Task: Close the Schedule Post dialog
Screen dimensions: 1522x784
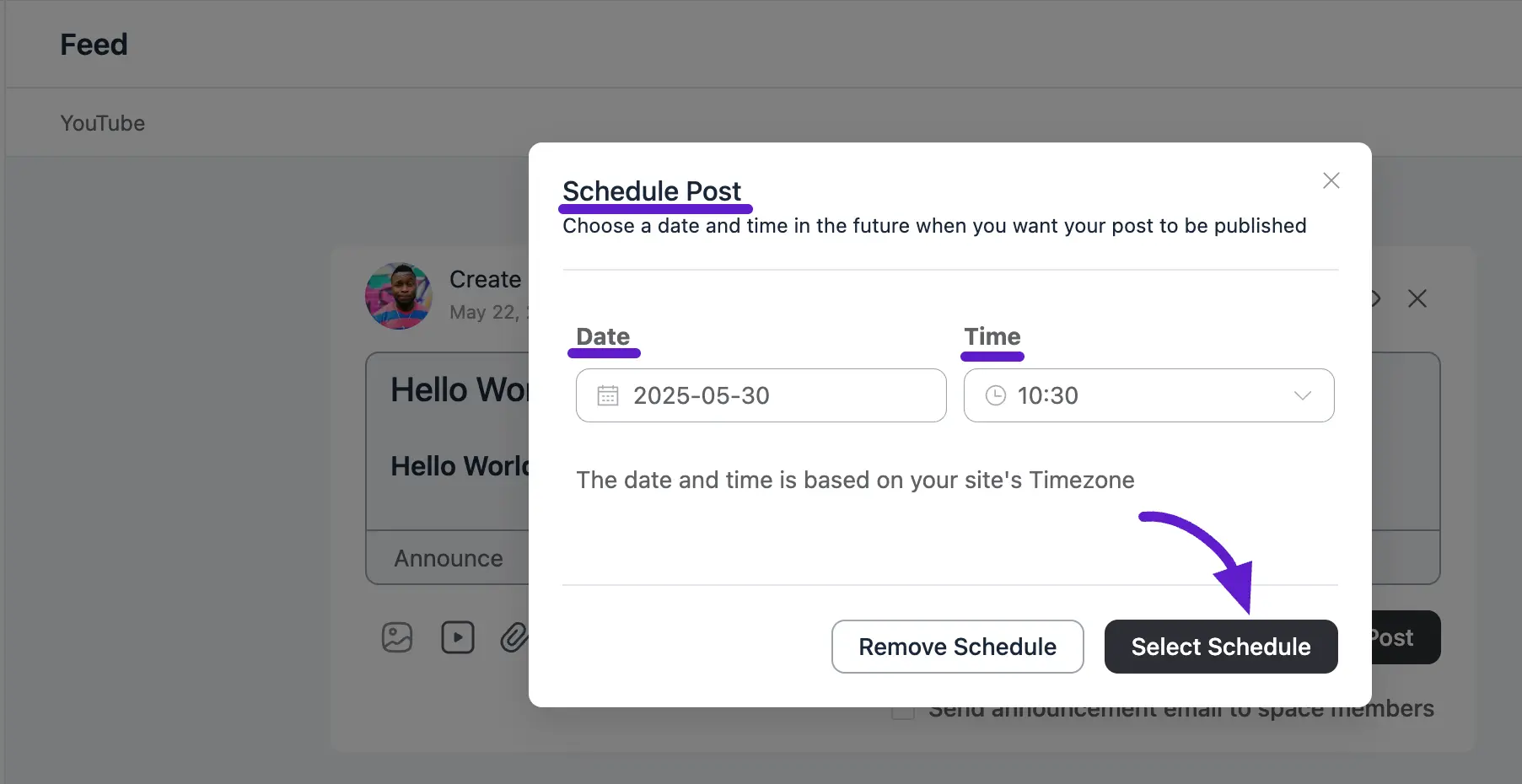Action: point(1331,180)
